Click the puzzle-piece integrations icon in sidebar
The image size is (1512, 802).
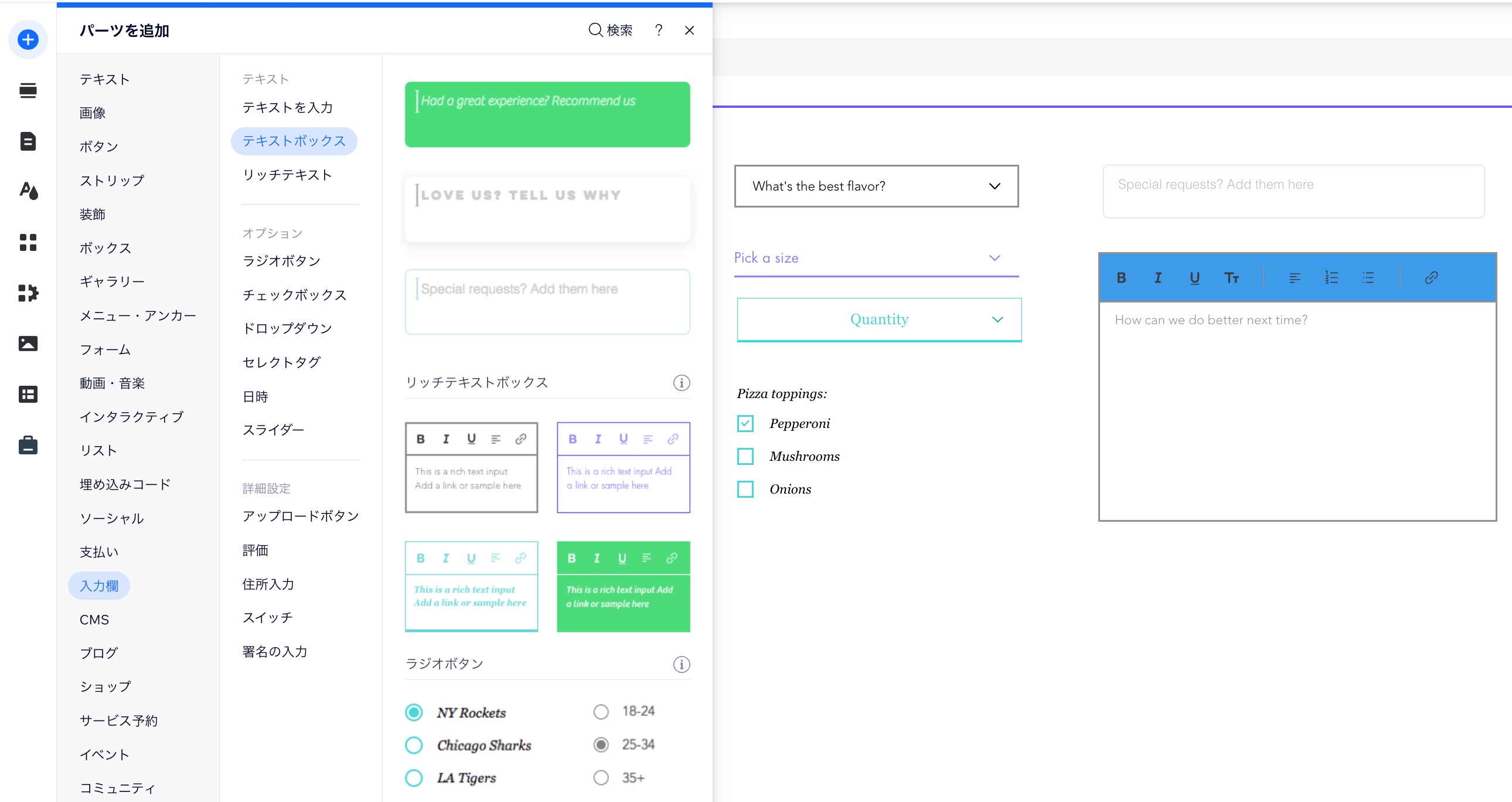pyautogui.click(x=28, y=293)
